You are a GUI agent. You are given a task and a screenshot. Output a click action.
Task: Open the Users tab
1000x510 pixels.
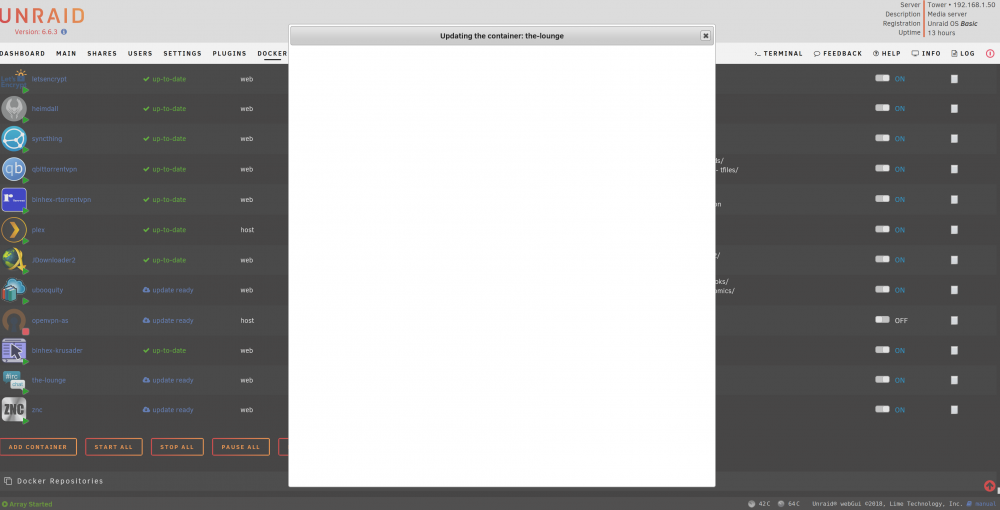click(x=140, y=54)
